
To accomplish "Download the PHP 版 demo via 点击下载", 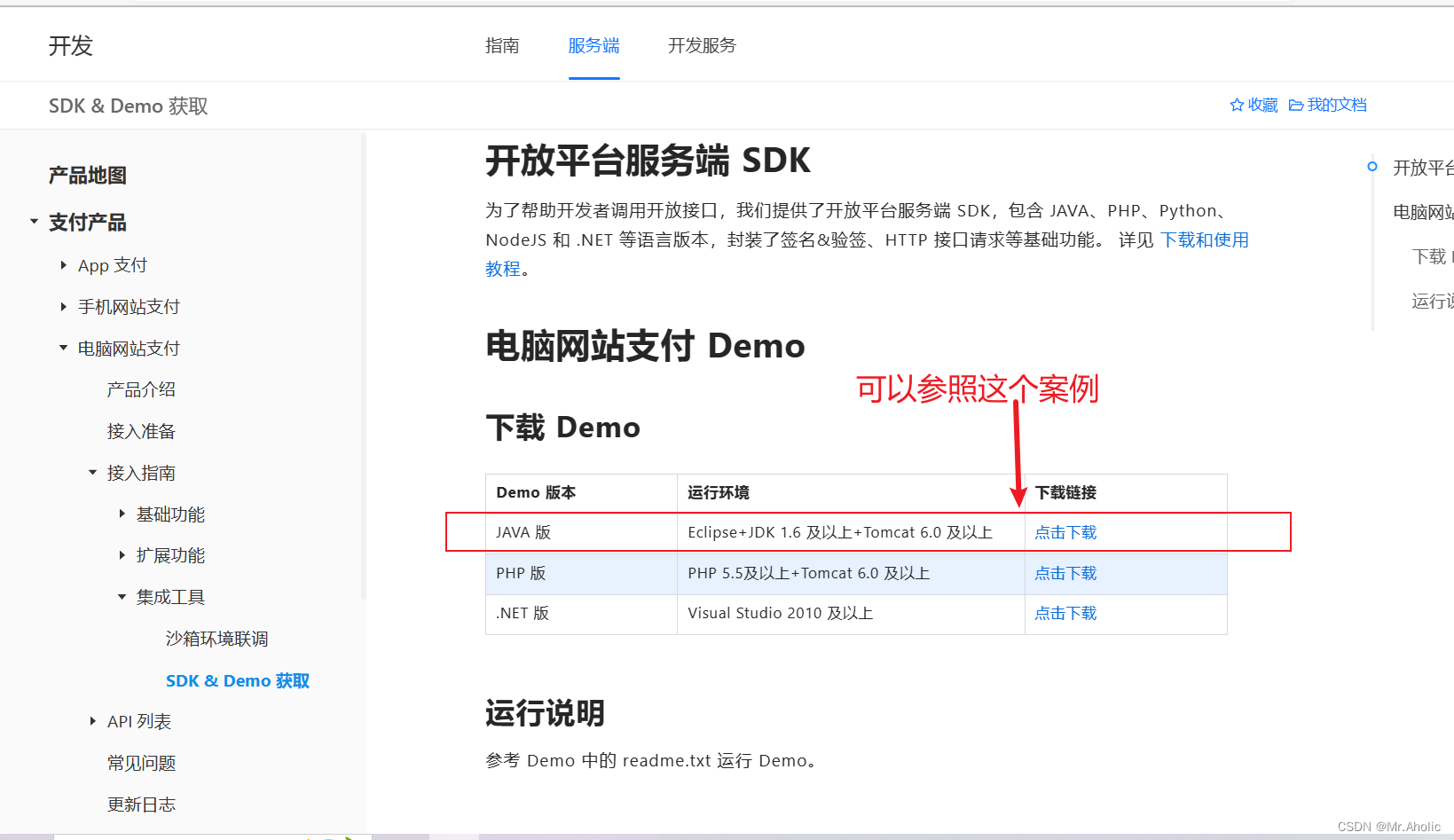I will [1065, 573].
